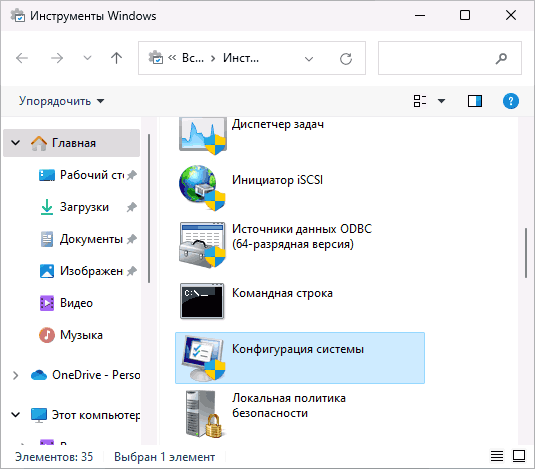Click the Инст... breadcrumb segment
Screen dimensions: 535x469
pos(241,58)
